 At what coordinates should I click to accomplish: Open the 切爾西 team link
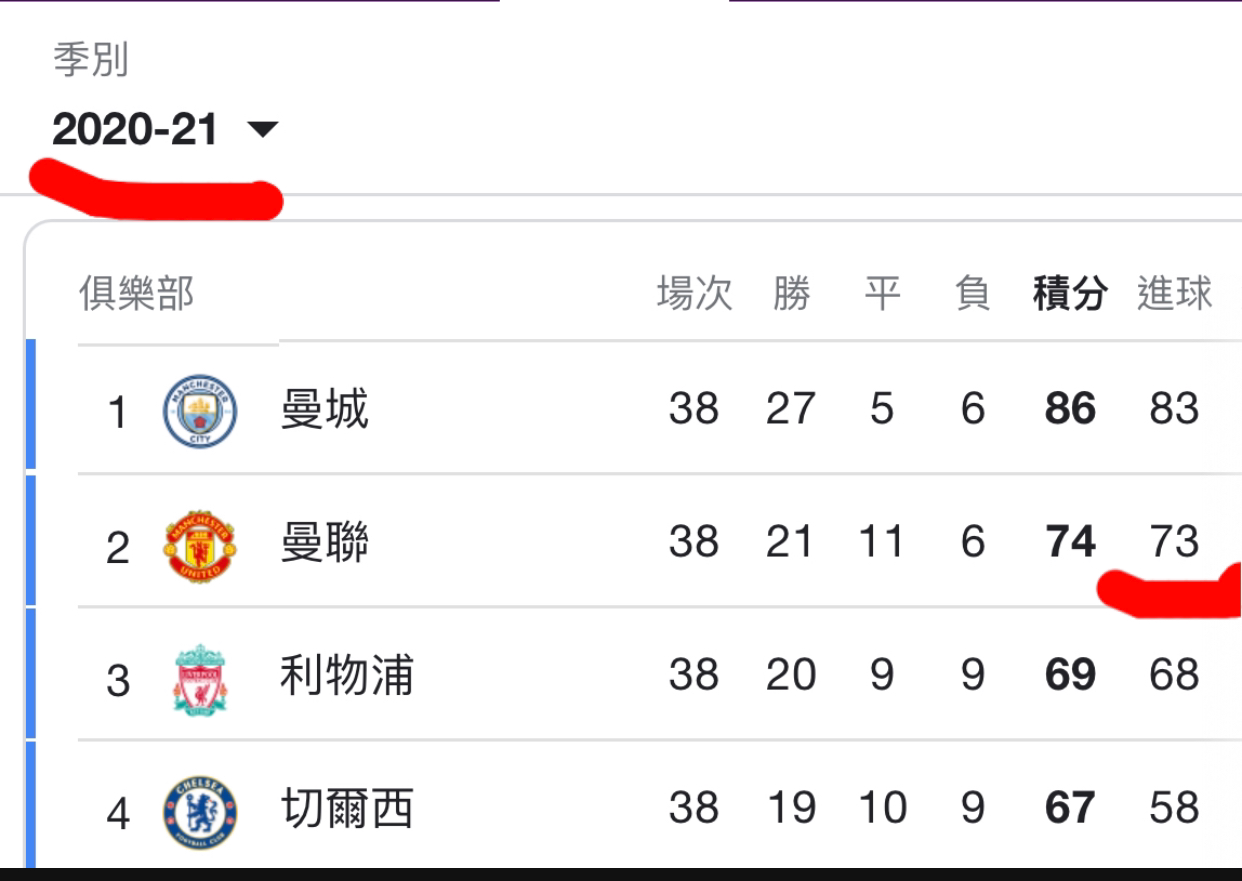click(346, 809)
